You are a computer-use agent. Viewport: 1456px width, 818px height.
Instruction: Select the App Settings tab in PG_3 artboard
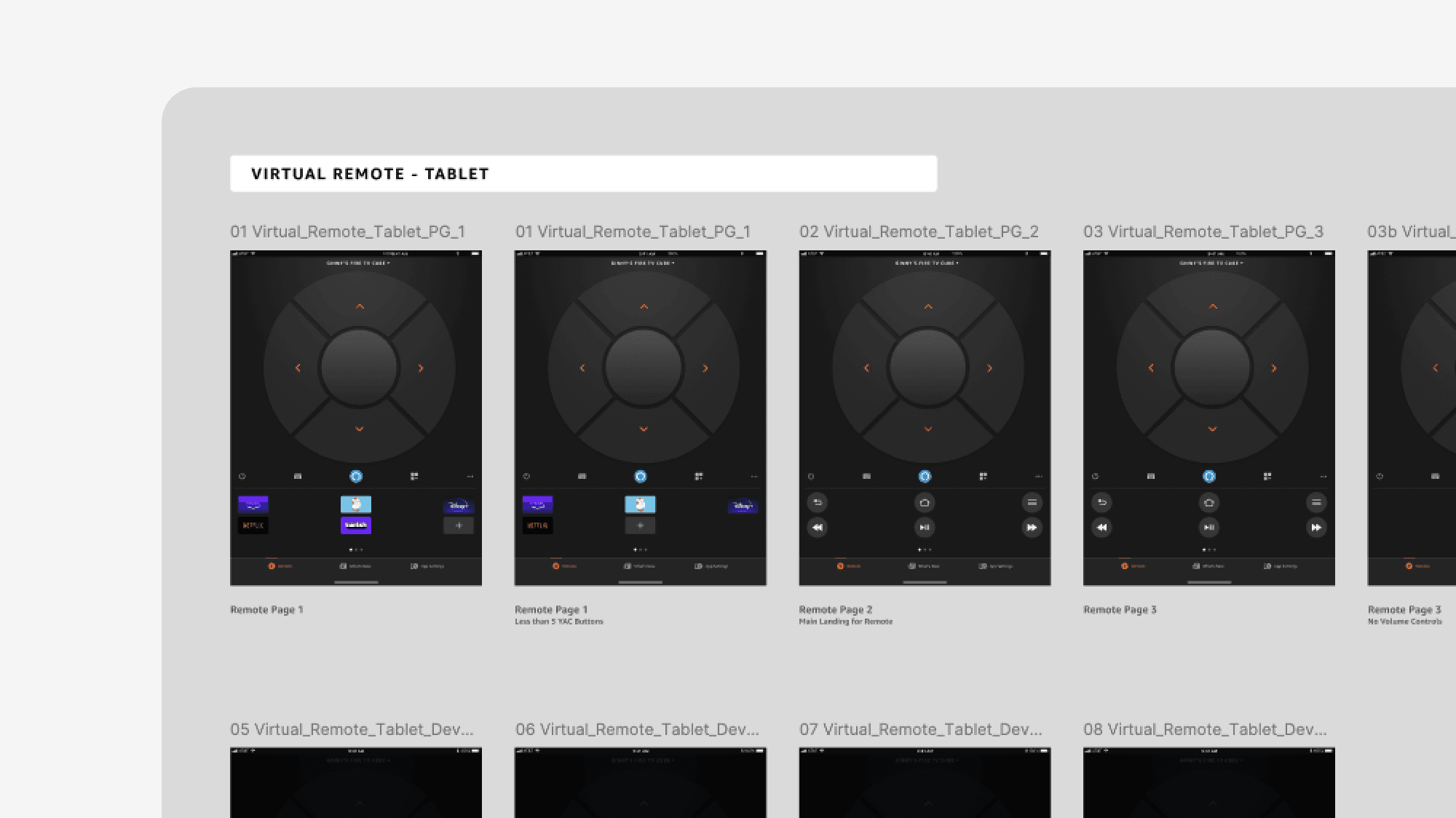click(x=1281, y=566)
